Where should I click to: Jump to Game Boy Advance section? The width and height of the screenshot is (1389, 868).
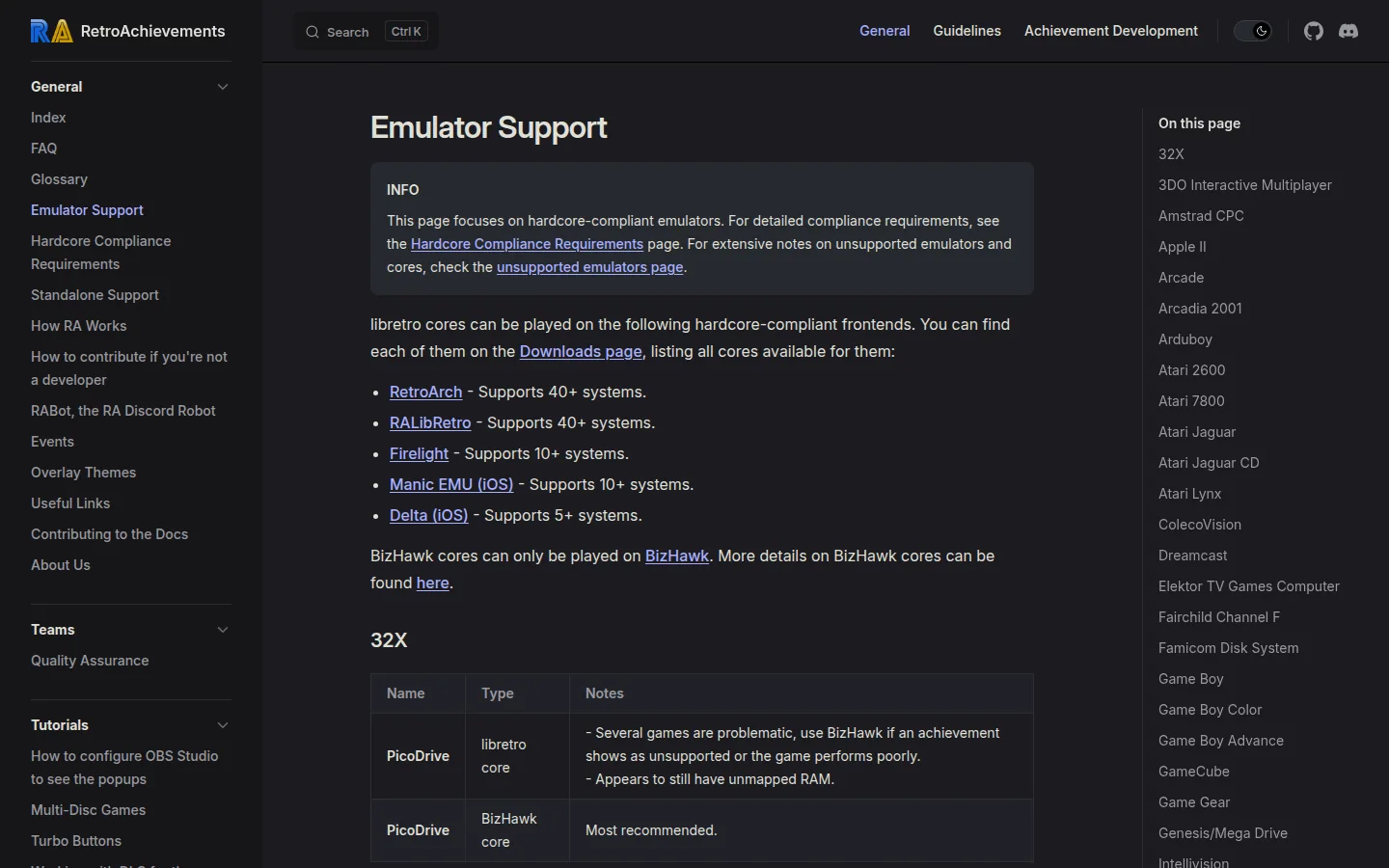tap(1221, 741)
